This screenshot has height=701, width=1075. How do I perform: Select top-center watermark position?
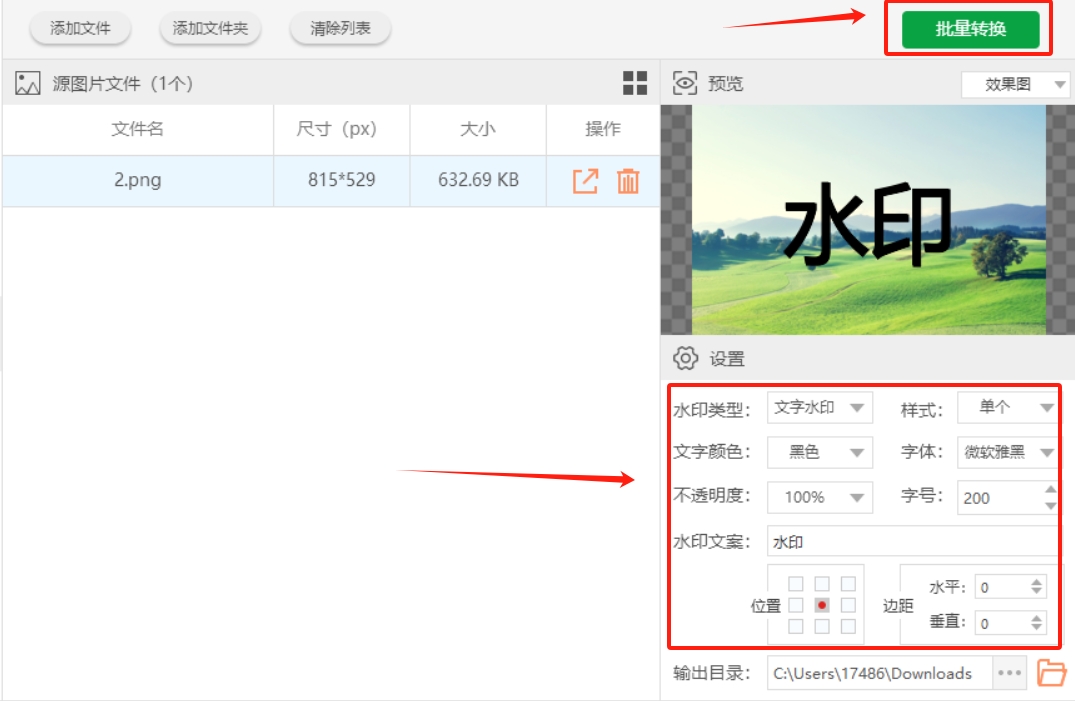pyautogui.click(x=822, y=584)
